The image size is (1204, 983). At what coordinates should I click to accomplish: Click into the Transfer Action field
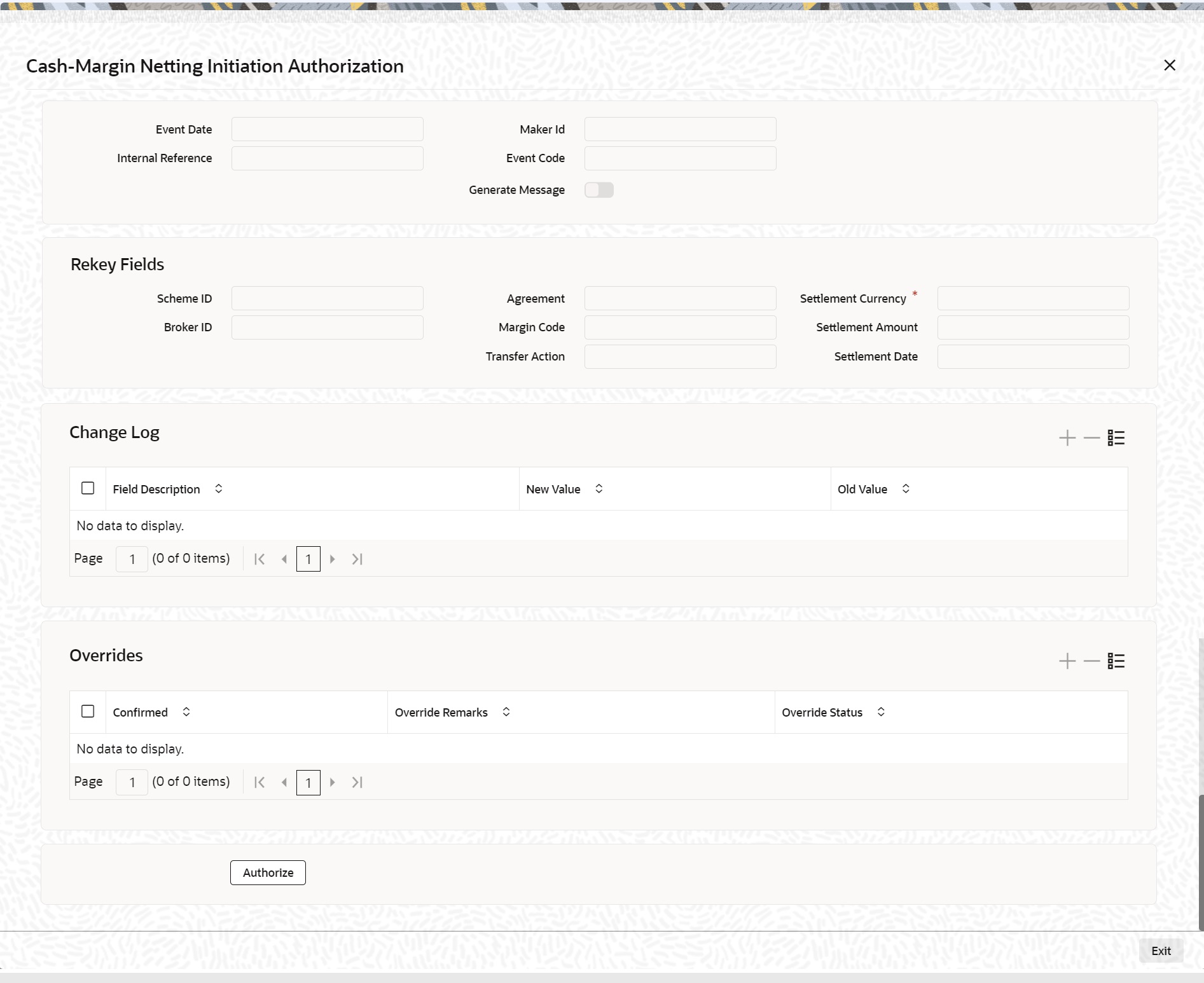tap(681, 357)
